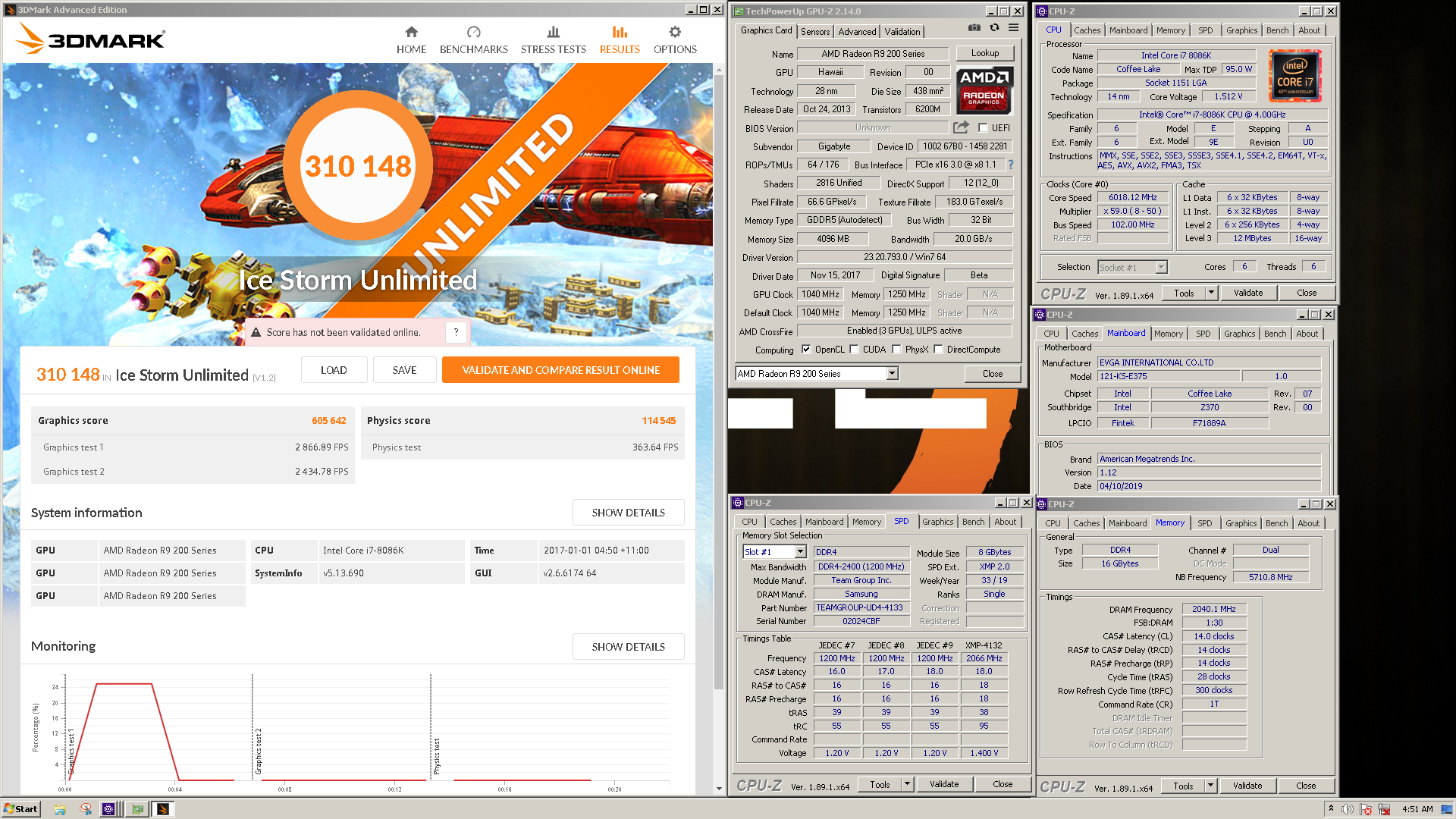Viewport: 1456px width, 819px height.
Task: Open the Socket #1 selection dropdown in CPU-Z
Action: [1161, 267]
